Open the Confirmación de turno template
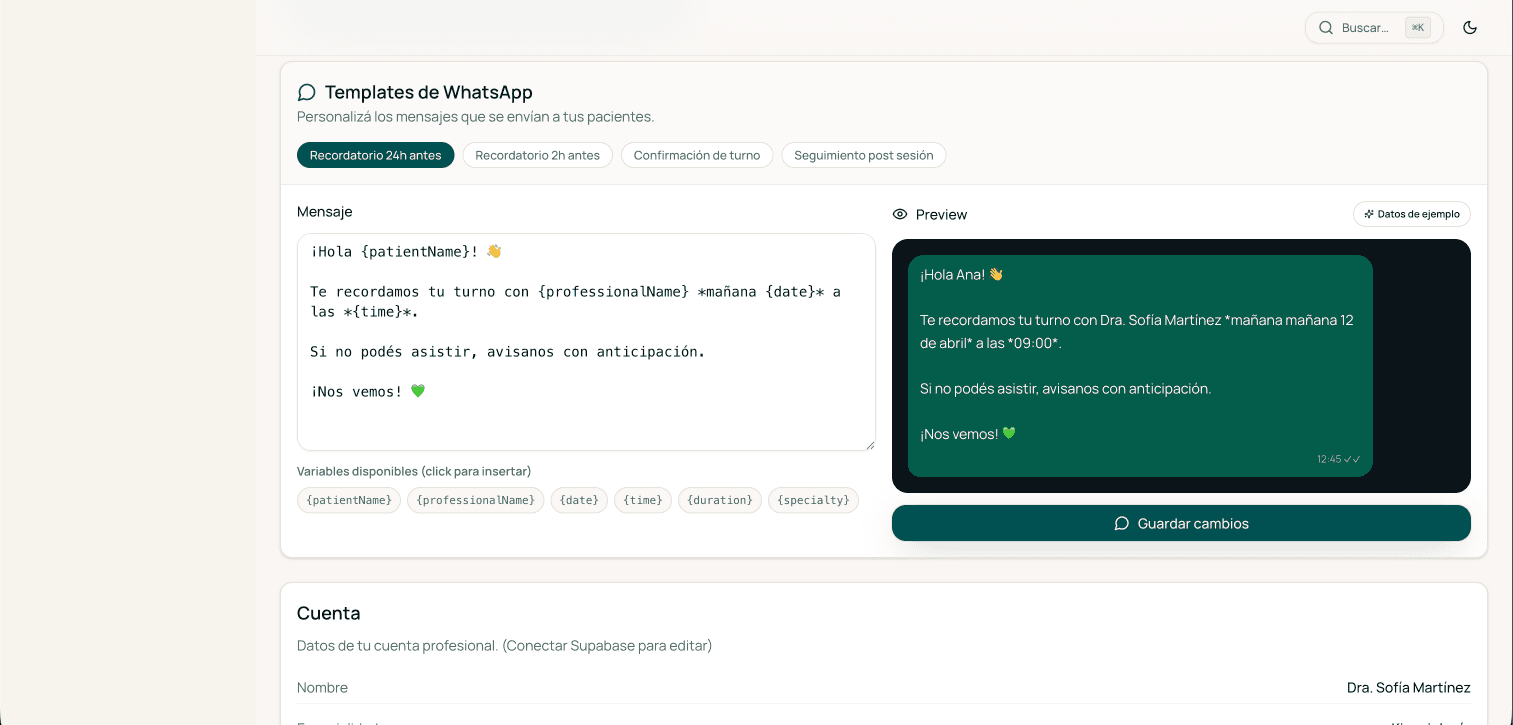Viewport: 1513px width, 725px height. pyautogui.click(x=696, y=155)
